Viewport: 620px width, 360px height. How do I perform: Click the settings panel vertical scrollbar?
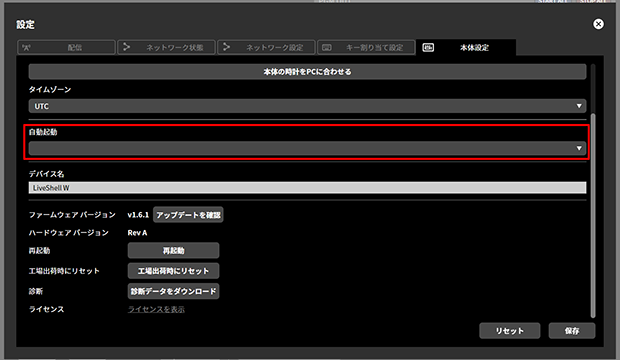(593, 216)
